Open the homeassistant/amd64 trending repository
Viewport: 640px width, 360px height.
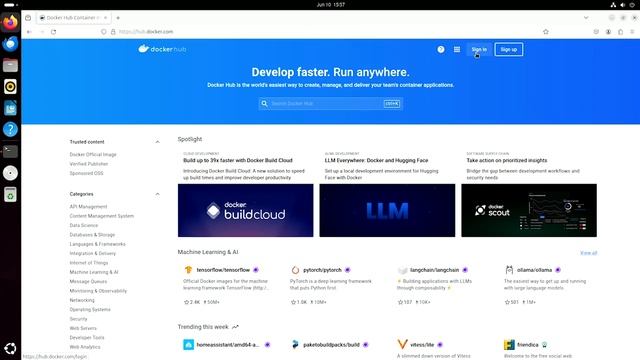coord(228,345)
